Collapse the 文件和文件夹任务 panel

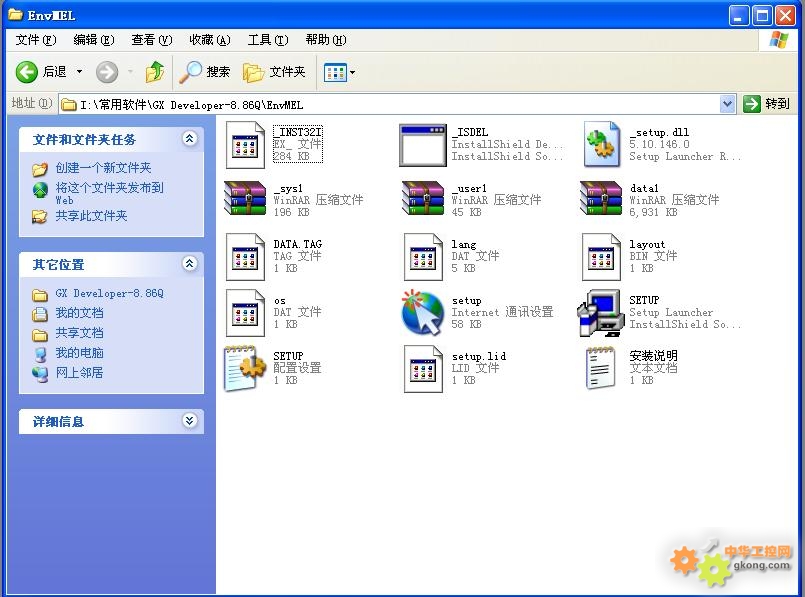coord(189,139)
